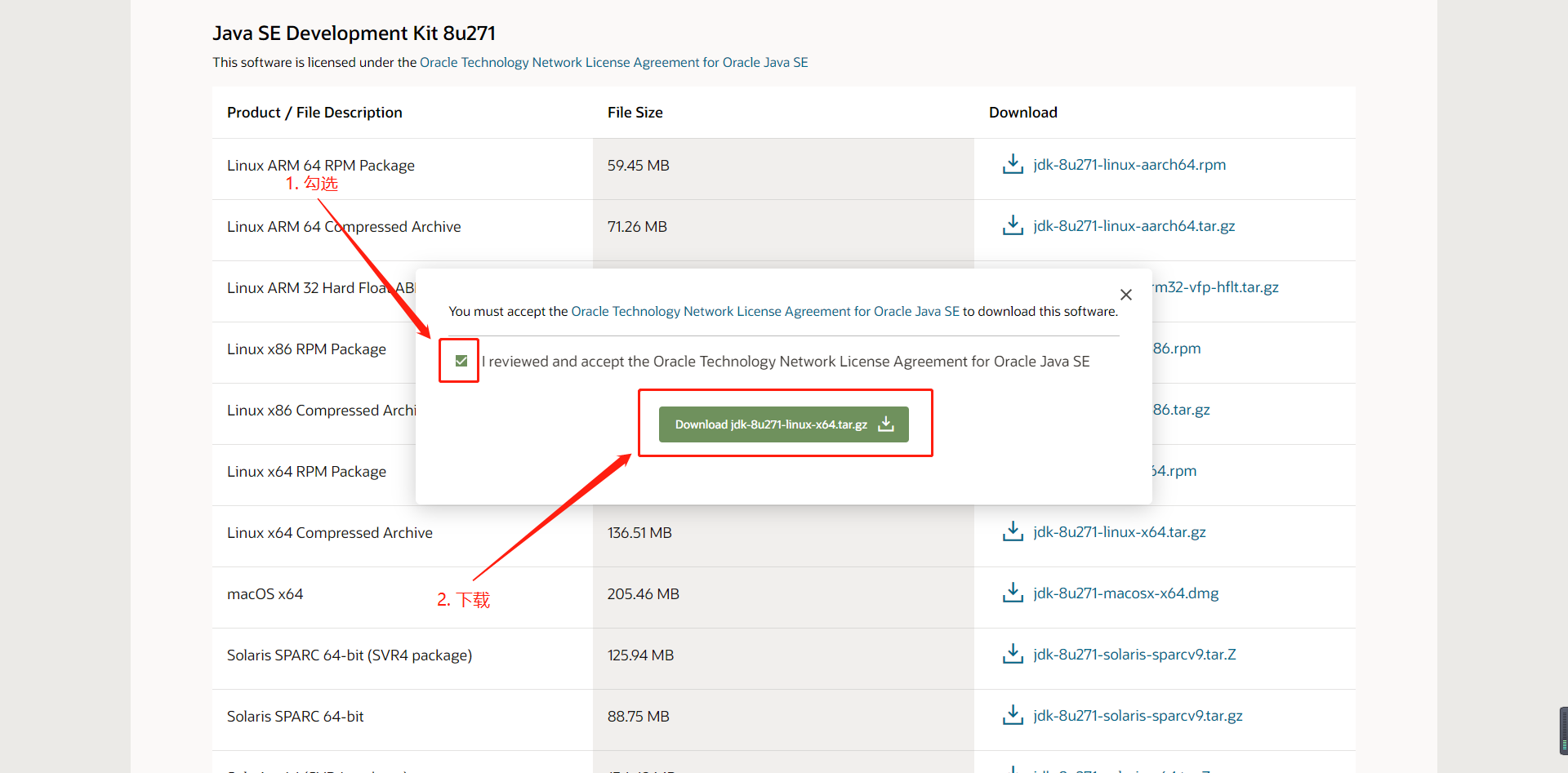The width and height of the screenshot is (1568, 773).
Task: Click 'Solaris SPARC 64-bit' in the 88.75 MB row
Action: click(296, 717)
